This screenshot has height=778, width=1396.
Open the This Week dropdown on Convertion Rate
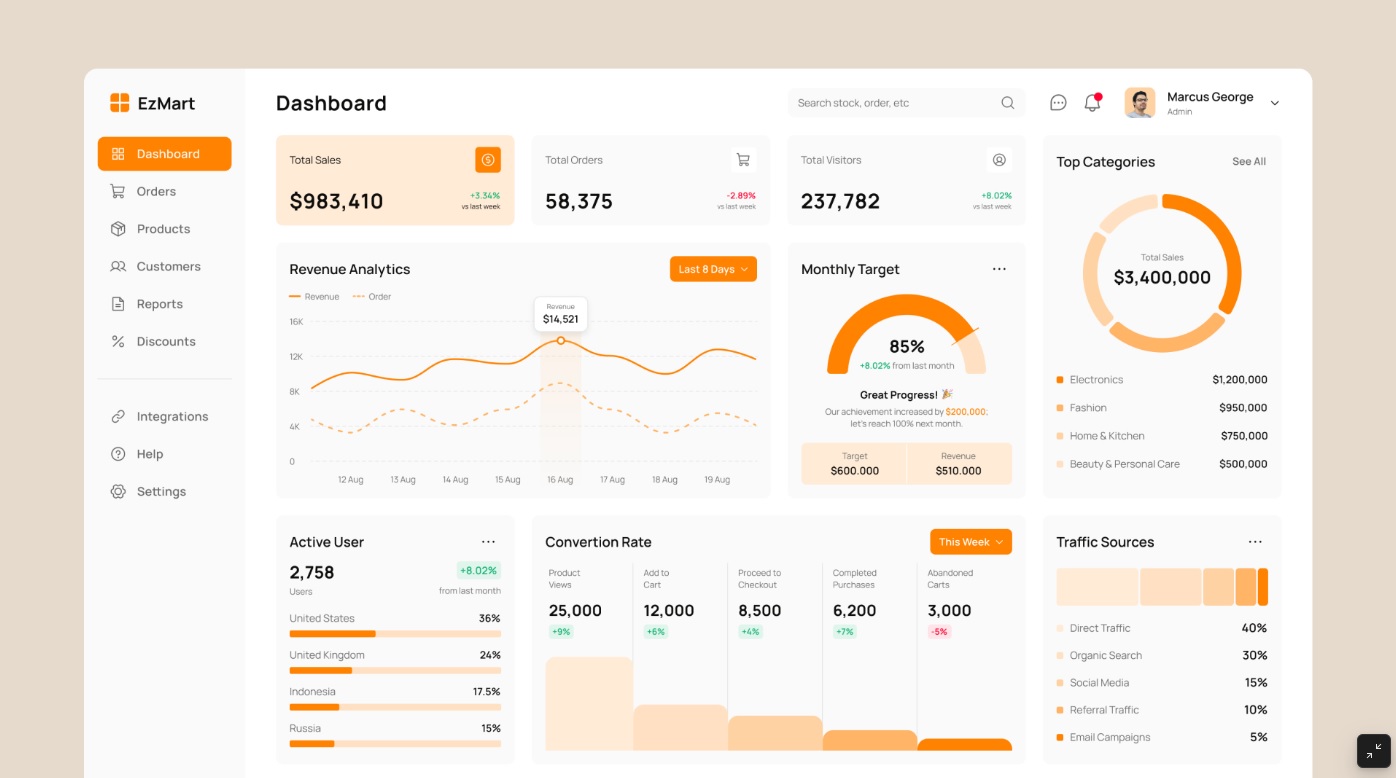pyautogui.click(x=970, y=541)
